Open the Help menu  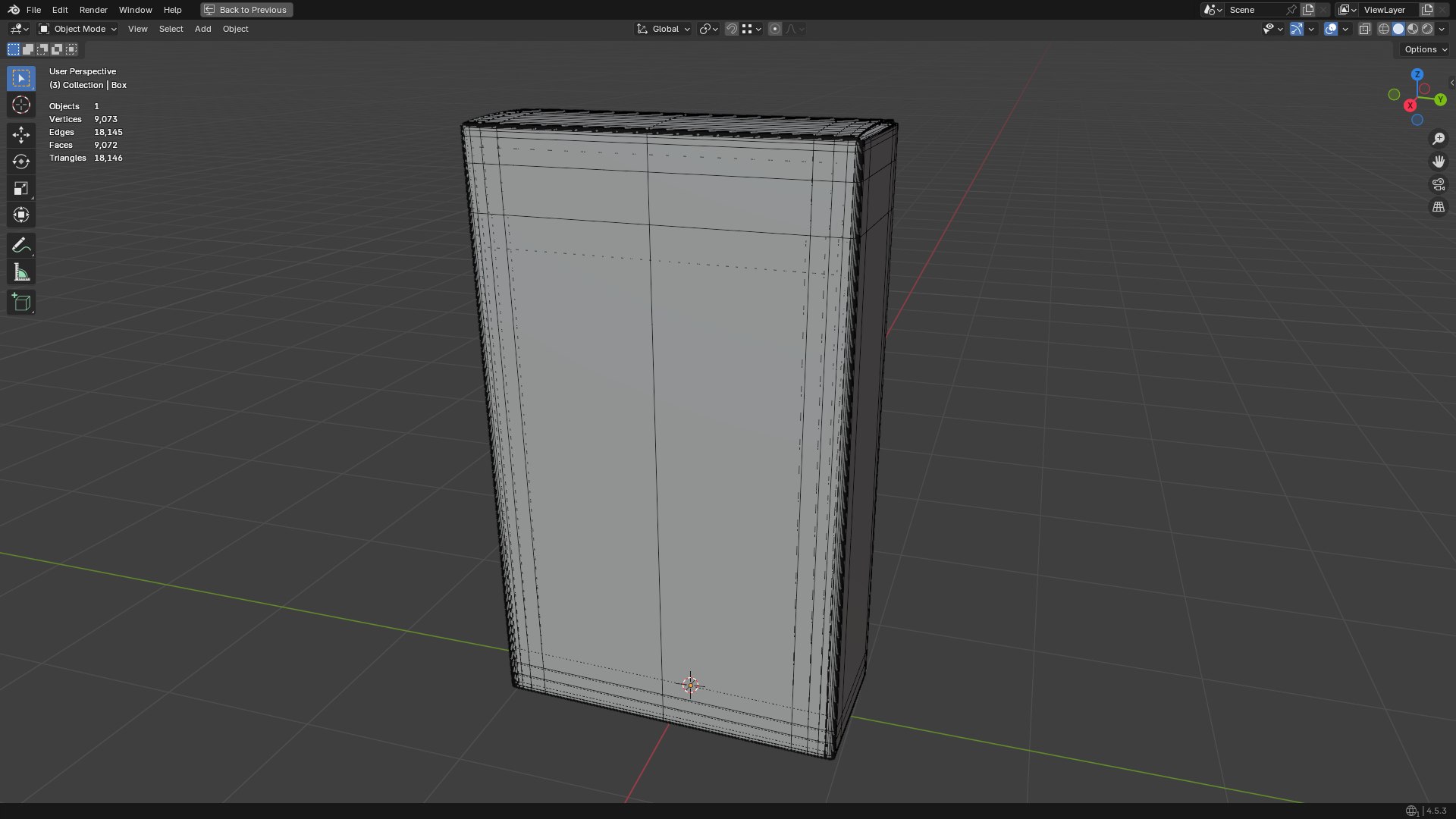(x=172, y=10)
